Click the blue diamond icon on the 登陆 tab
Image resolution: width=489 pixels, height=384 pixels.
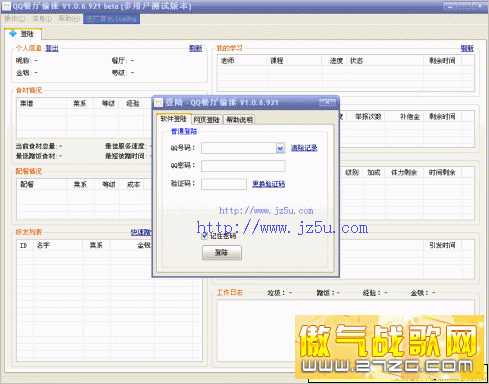[x=13, y=33]
